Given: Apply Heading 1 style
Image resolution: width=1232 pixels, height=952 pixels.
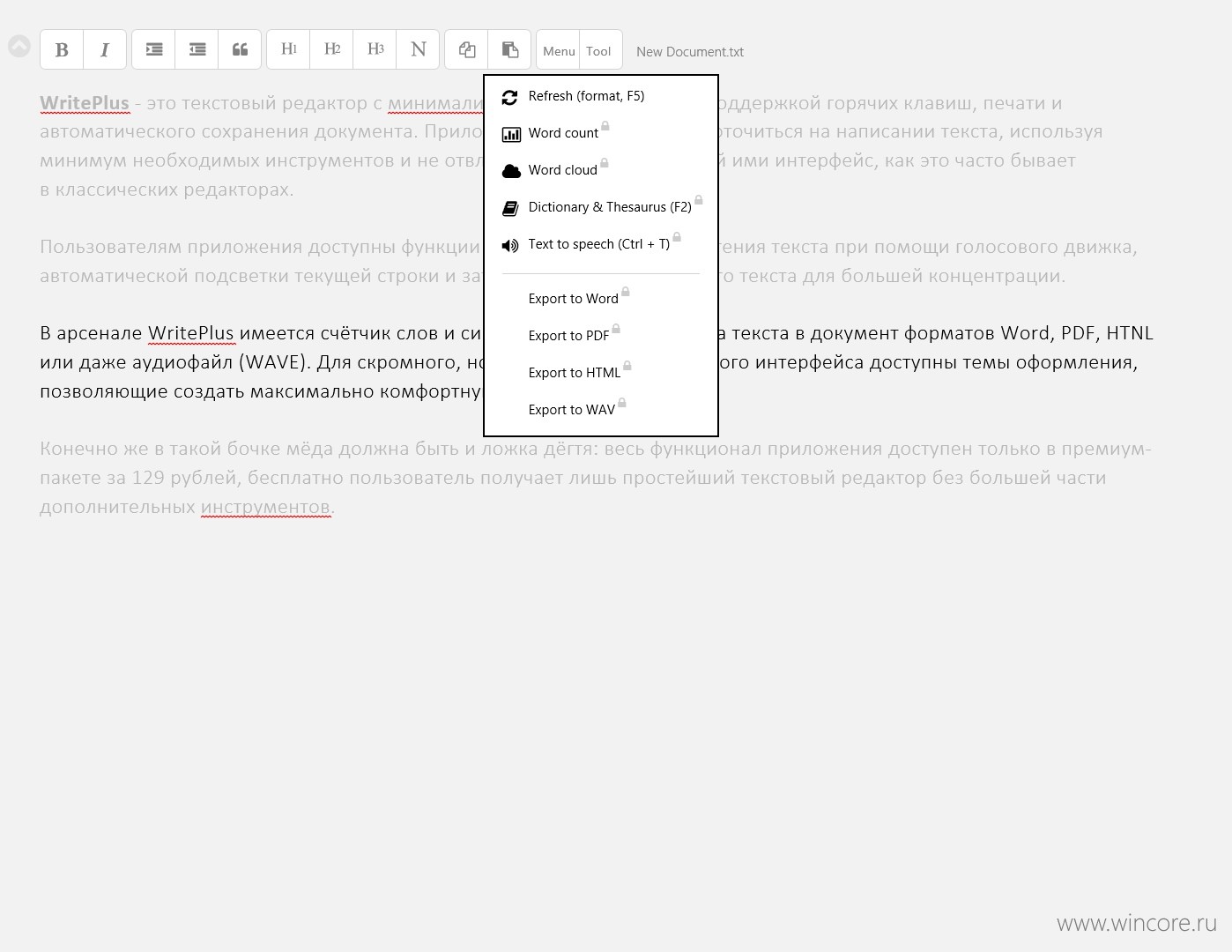Looking at the screenshot, I should (x=289, y=49).
